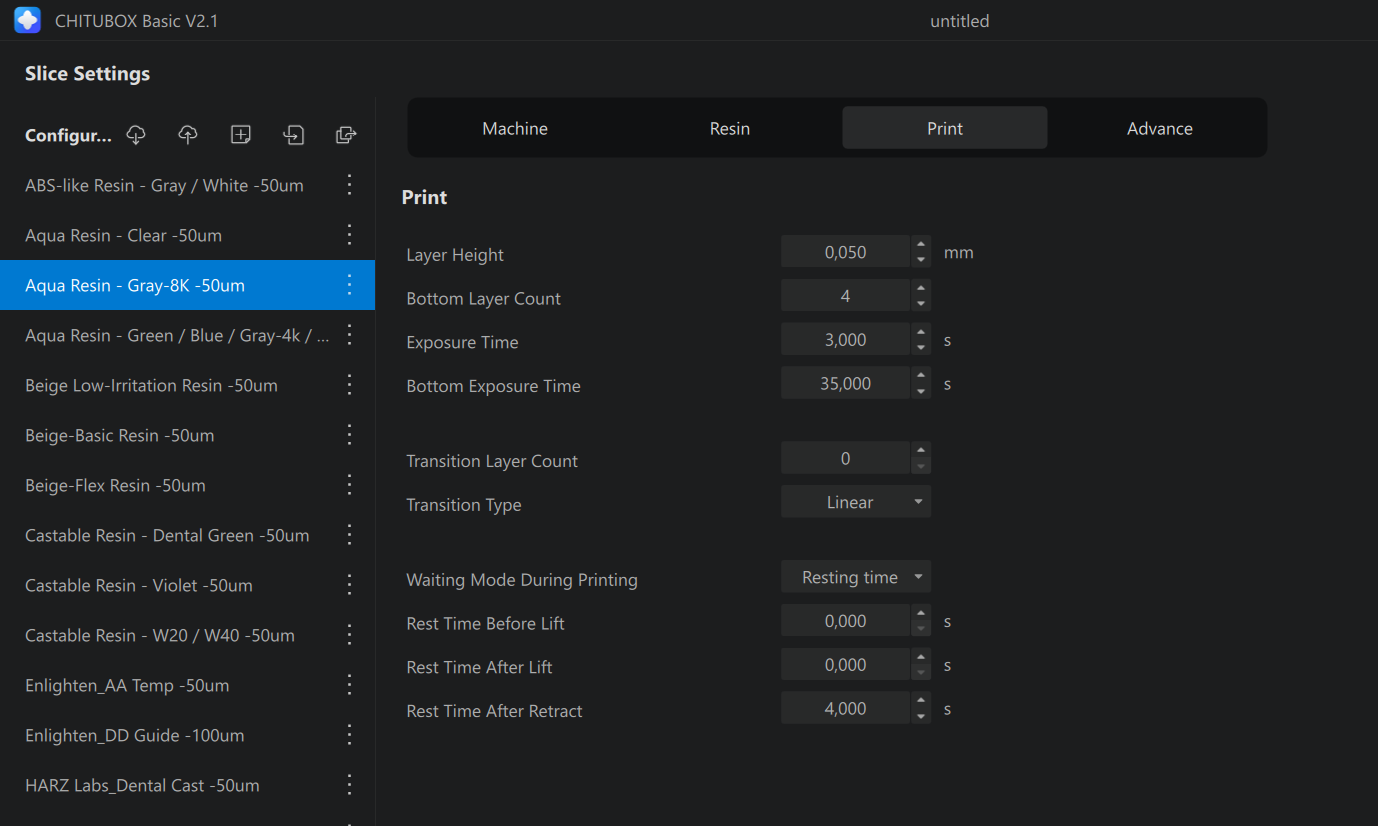Select the Print tab
1378x826 pixels.
[x=945, y=128]
